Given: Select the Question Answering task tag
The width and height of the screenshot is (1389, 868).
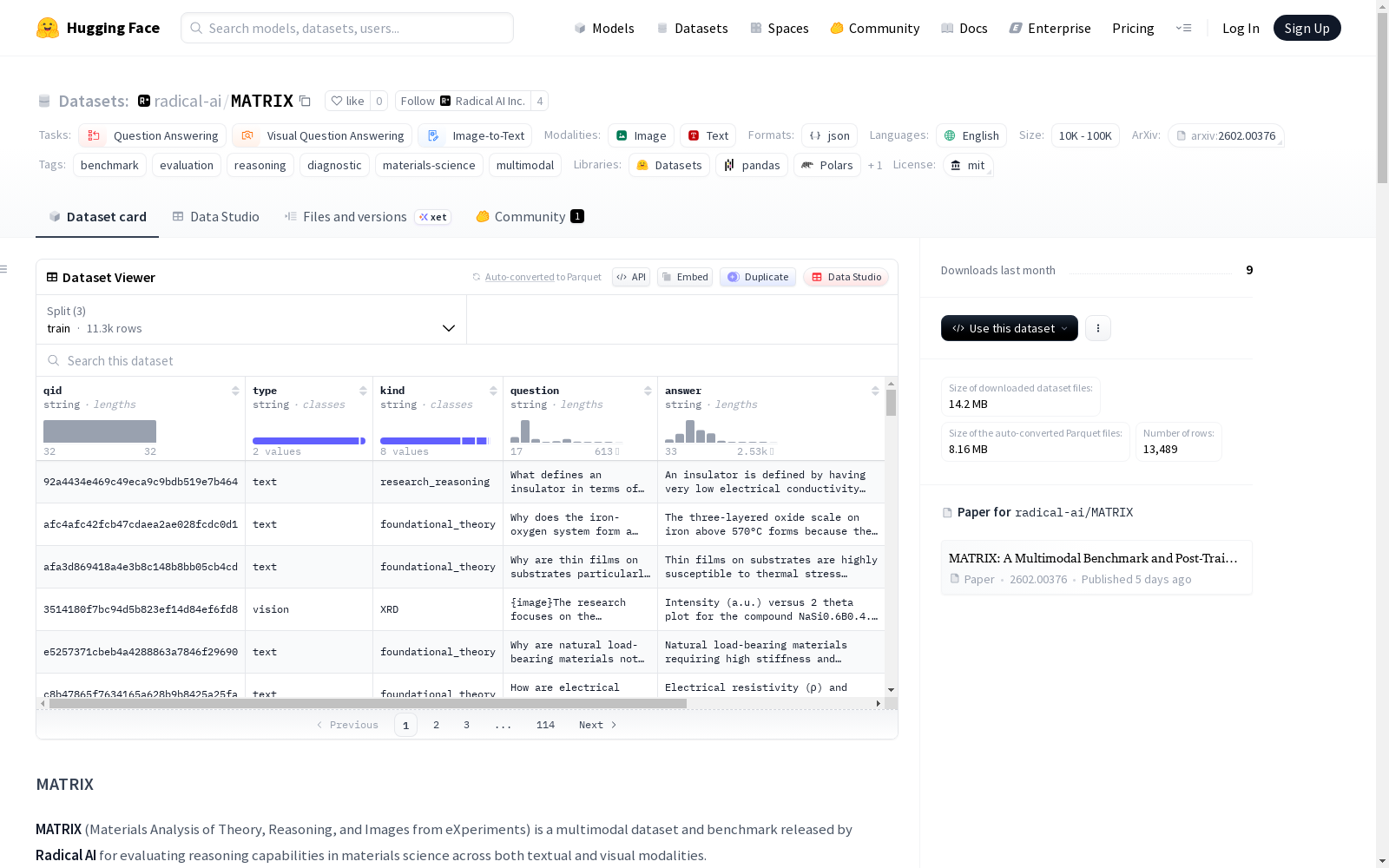Looking at the screenshot, I should [x=152, y=135].
